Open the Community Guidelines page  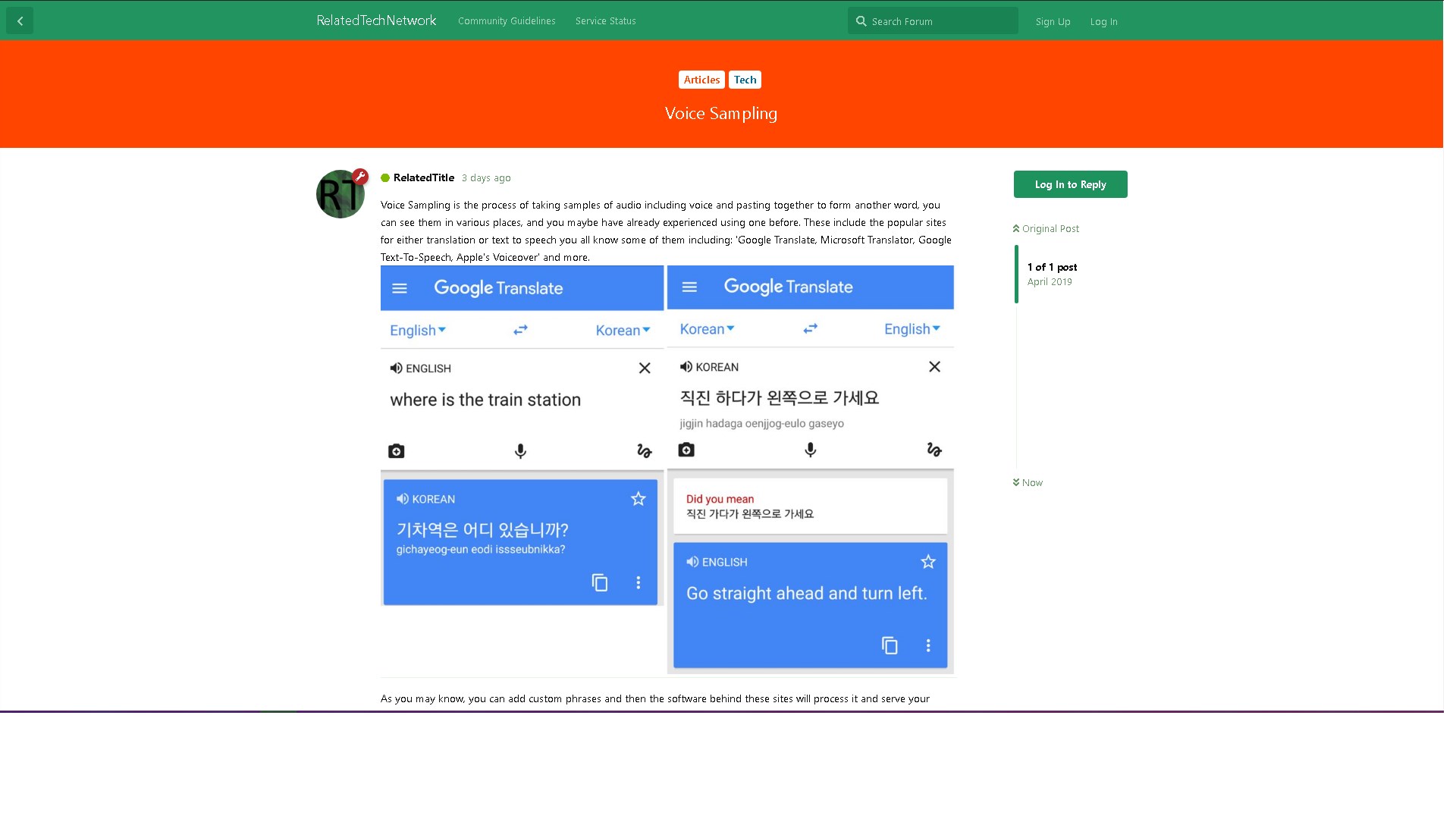[507, 21]
